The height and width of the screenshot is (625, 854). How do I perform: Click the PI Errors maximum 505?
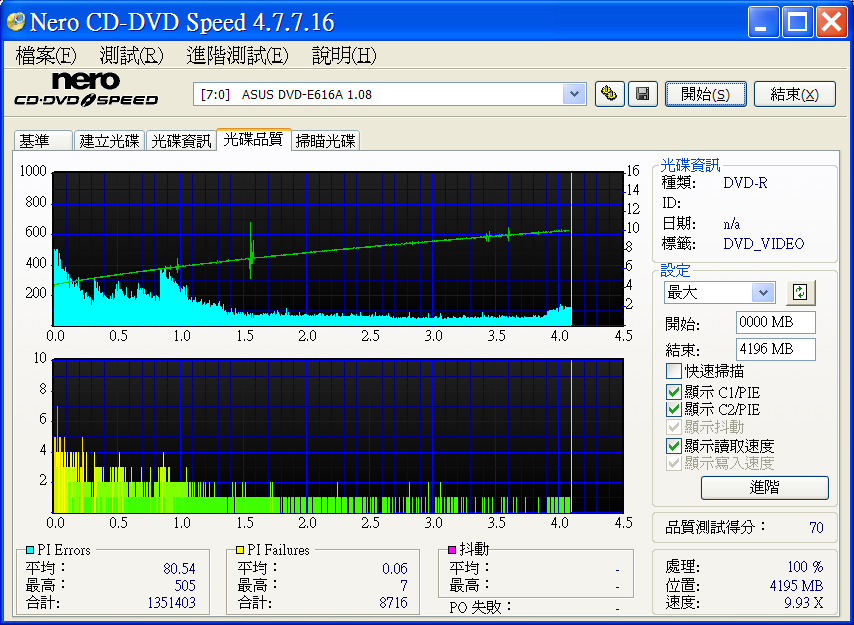(x=185, y=585)
